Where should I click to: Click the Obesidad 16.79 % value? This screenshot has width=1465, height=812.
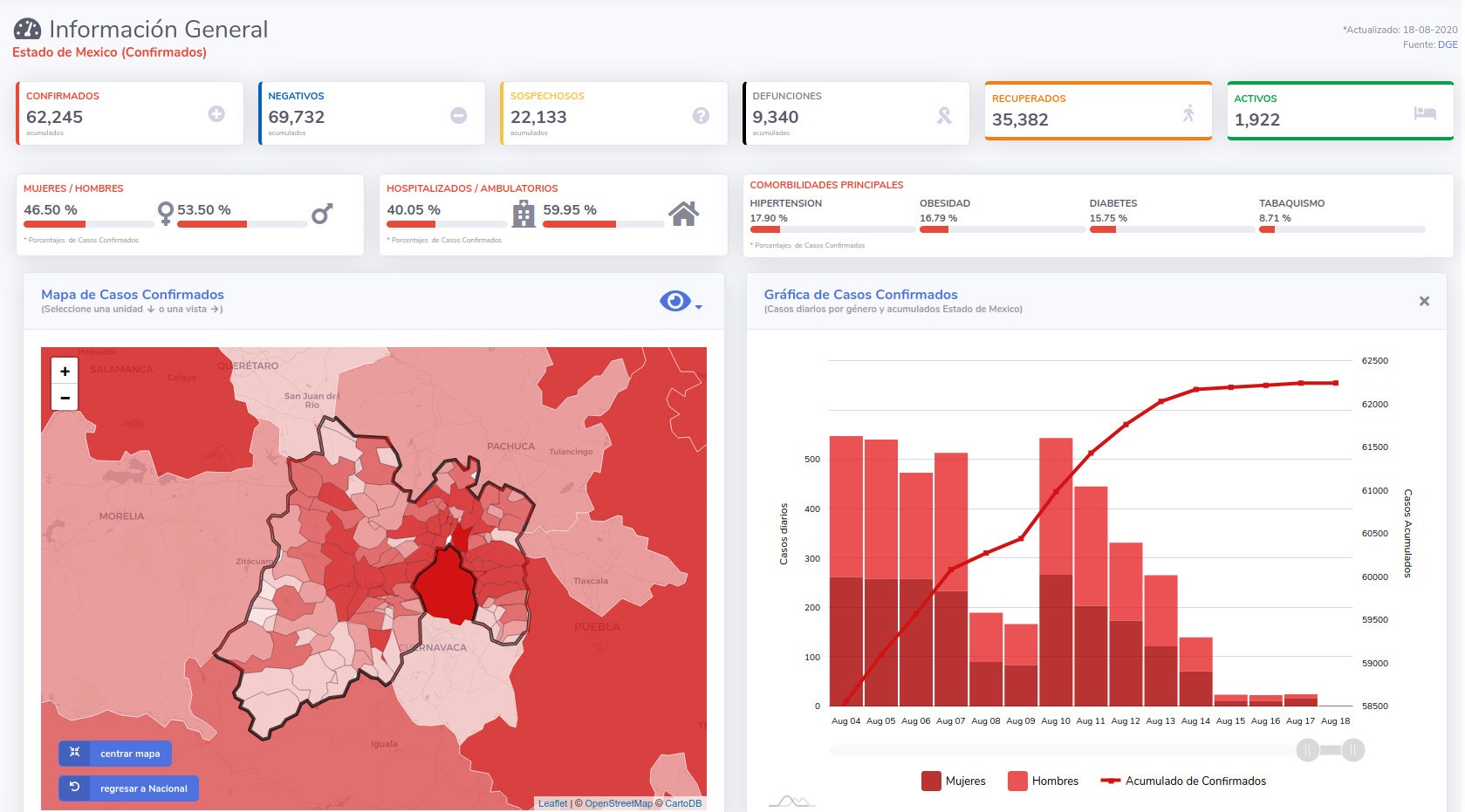[938, 218]
